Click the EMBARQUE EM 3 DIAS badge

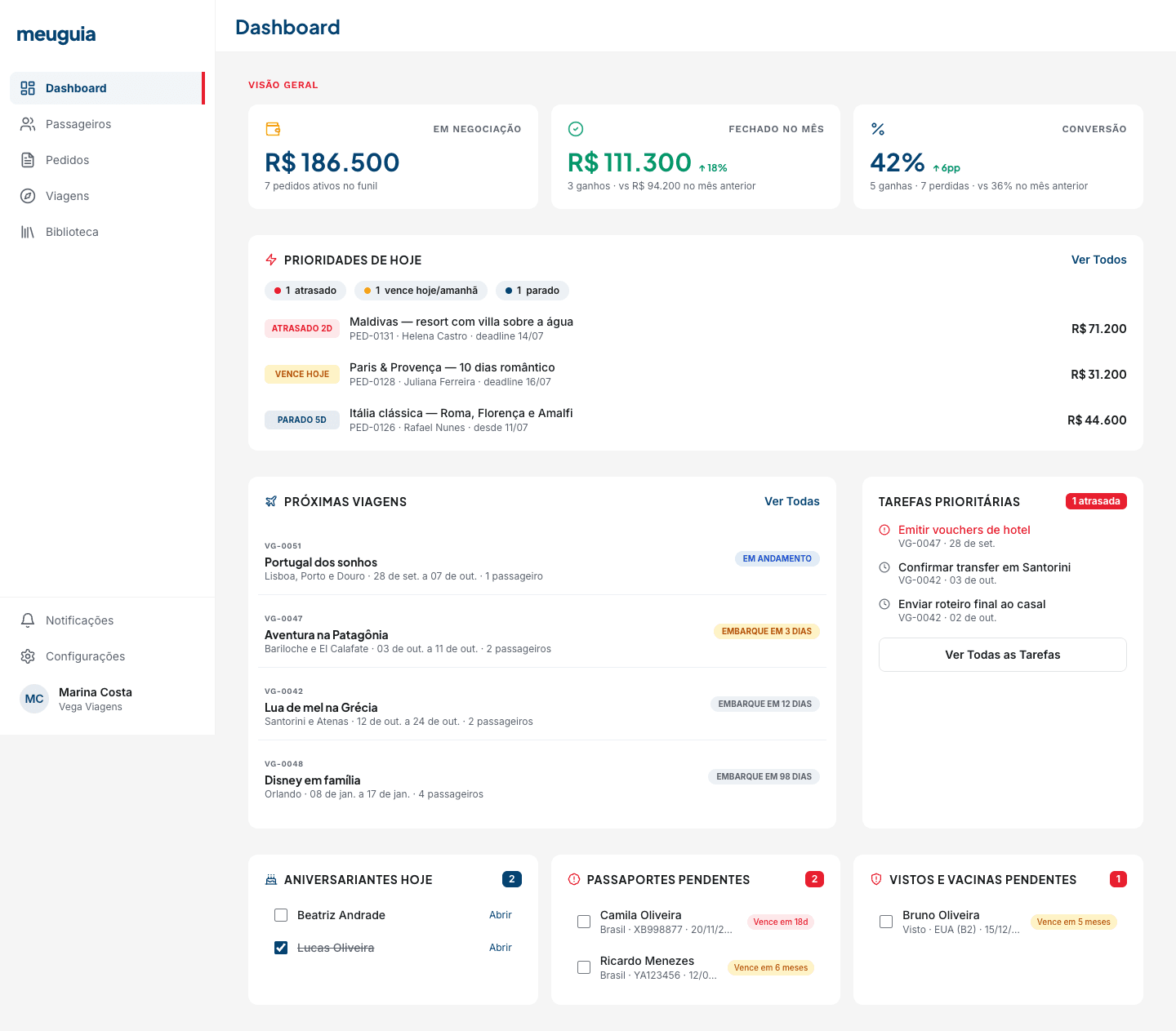tap(766, 631)
